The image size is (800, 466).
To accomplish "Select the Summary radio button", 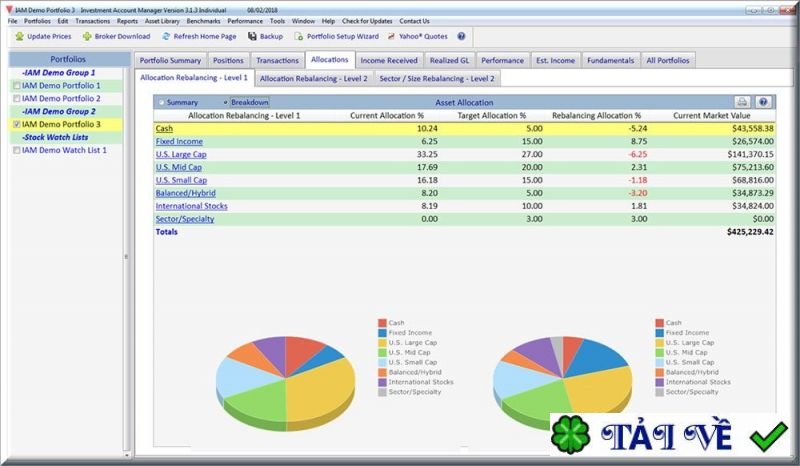I will point(162,103).
